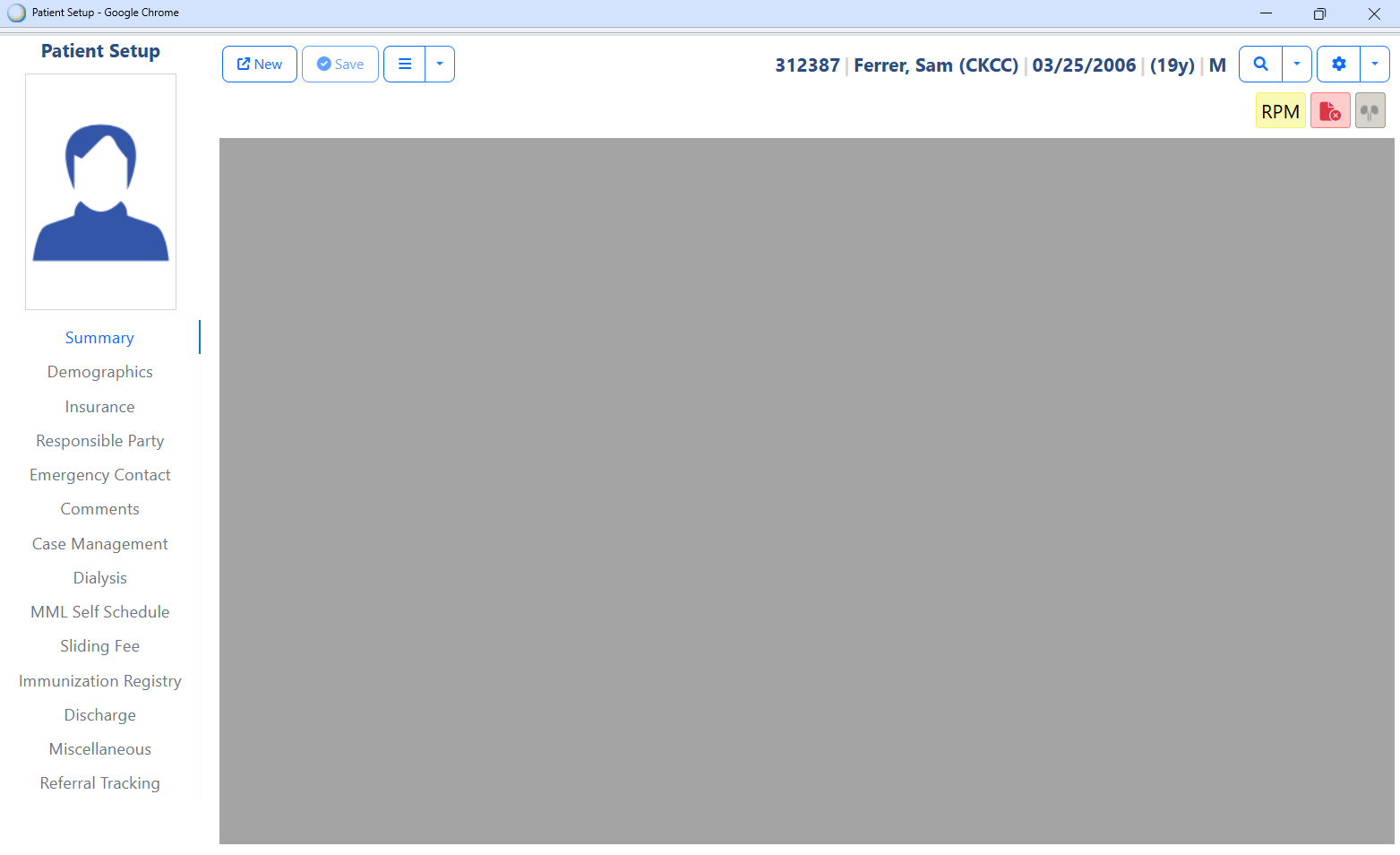
Task: Click the magnifying glass search icon
Action: point(1261,65)
